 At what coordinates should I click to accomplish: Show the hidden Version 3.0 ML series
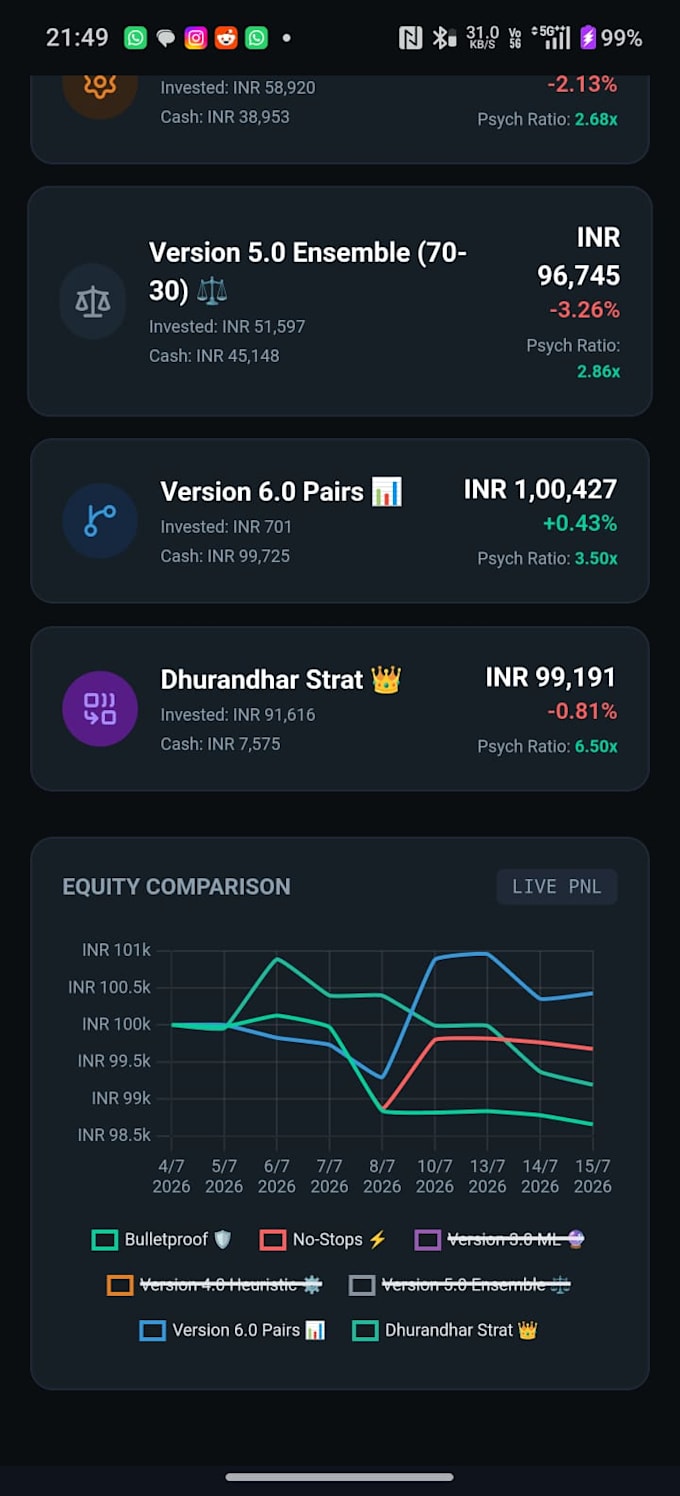(x=499, y=1240)
